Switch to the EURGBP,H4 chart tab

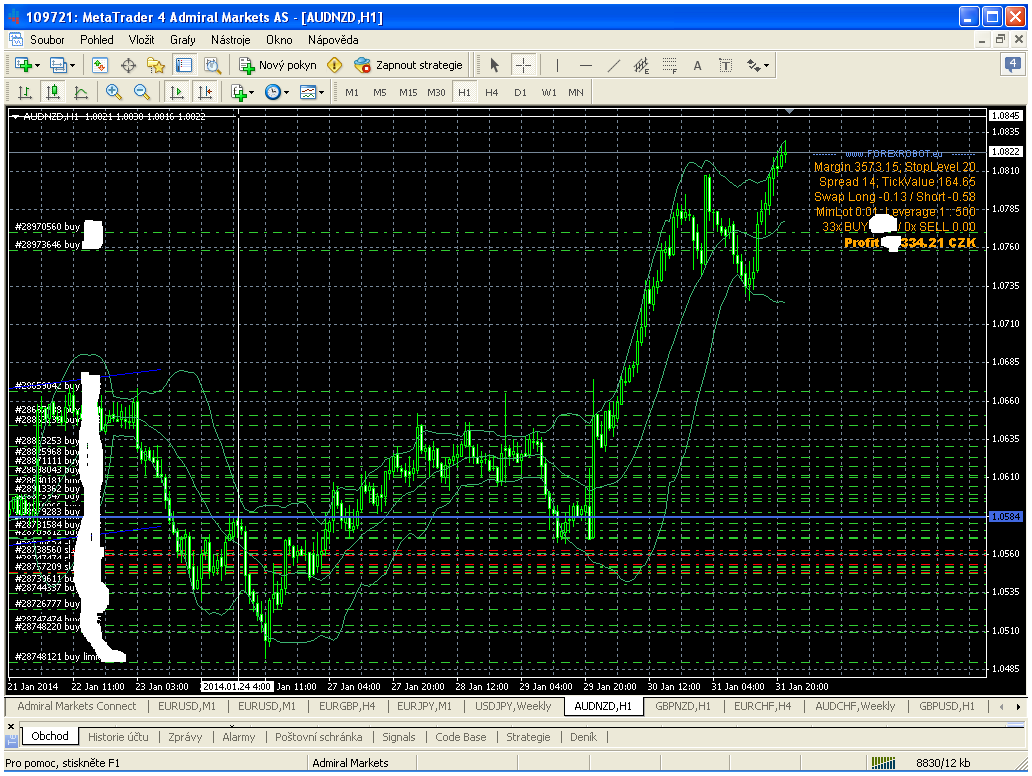click(347, 706)
